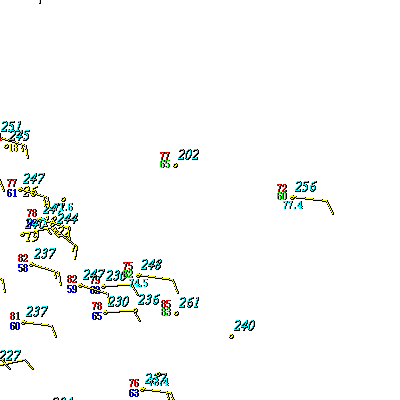Click the red 76 temperature value

(134, 383)
